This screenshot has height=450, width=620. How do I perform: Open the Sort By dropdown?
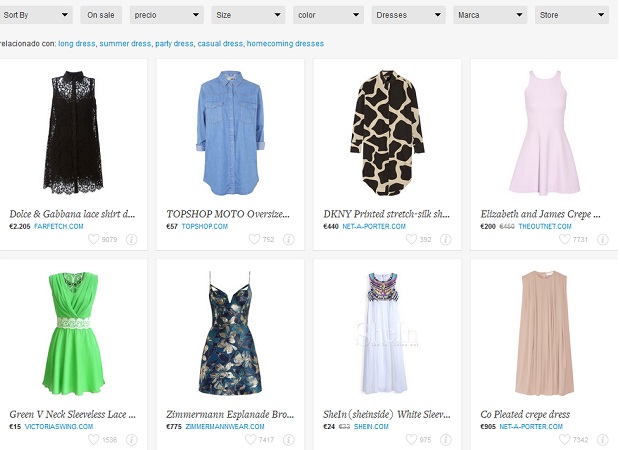point(35,15)
